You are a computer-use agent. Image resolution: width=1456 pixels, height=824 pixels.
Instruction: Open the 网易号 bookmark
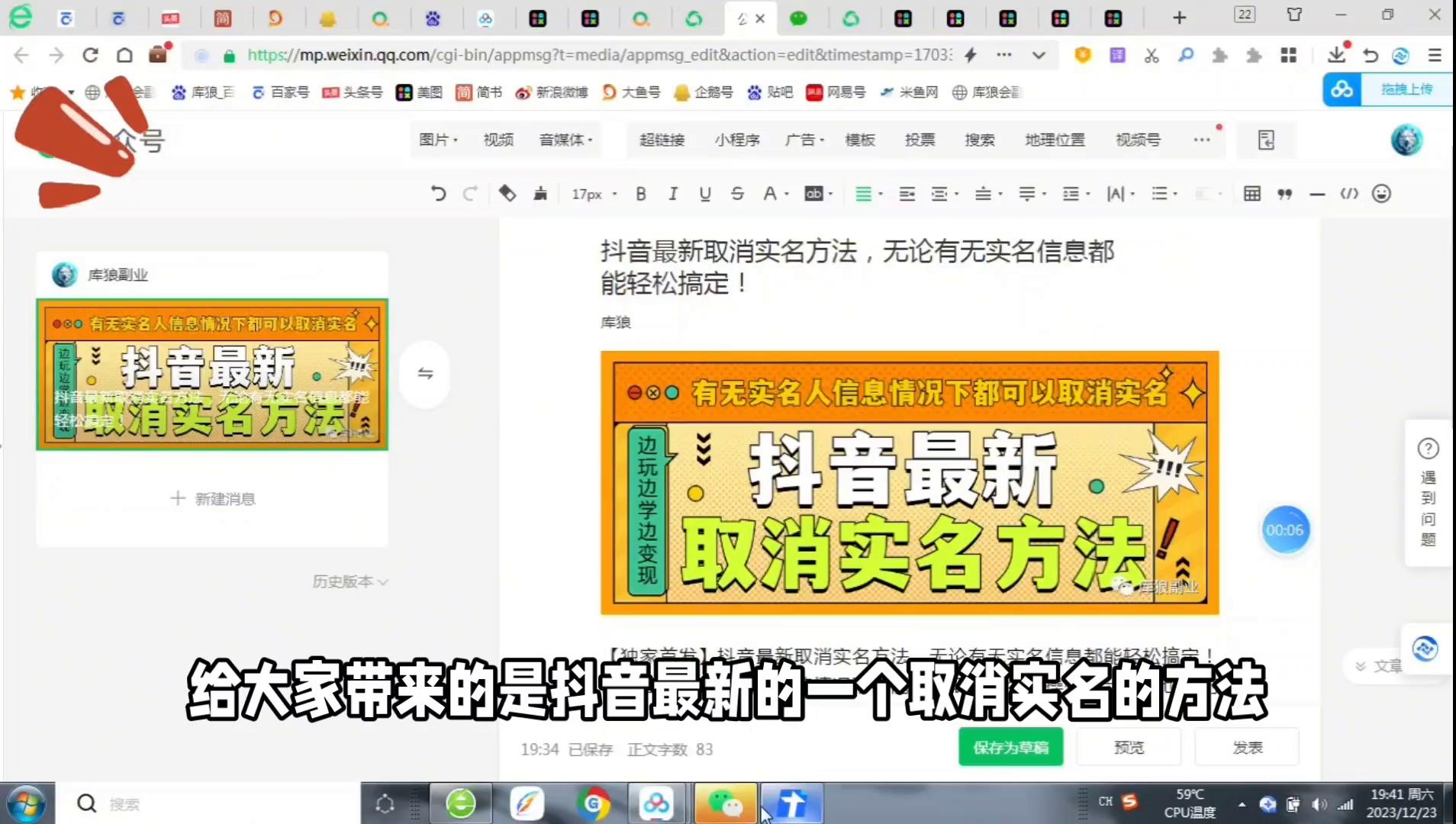tap(836, 92)
